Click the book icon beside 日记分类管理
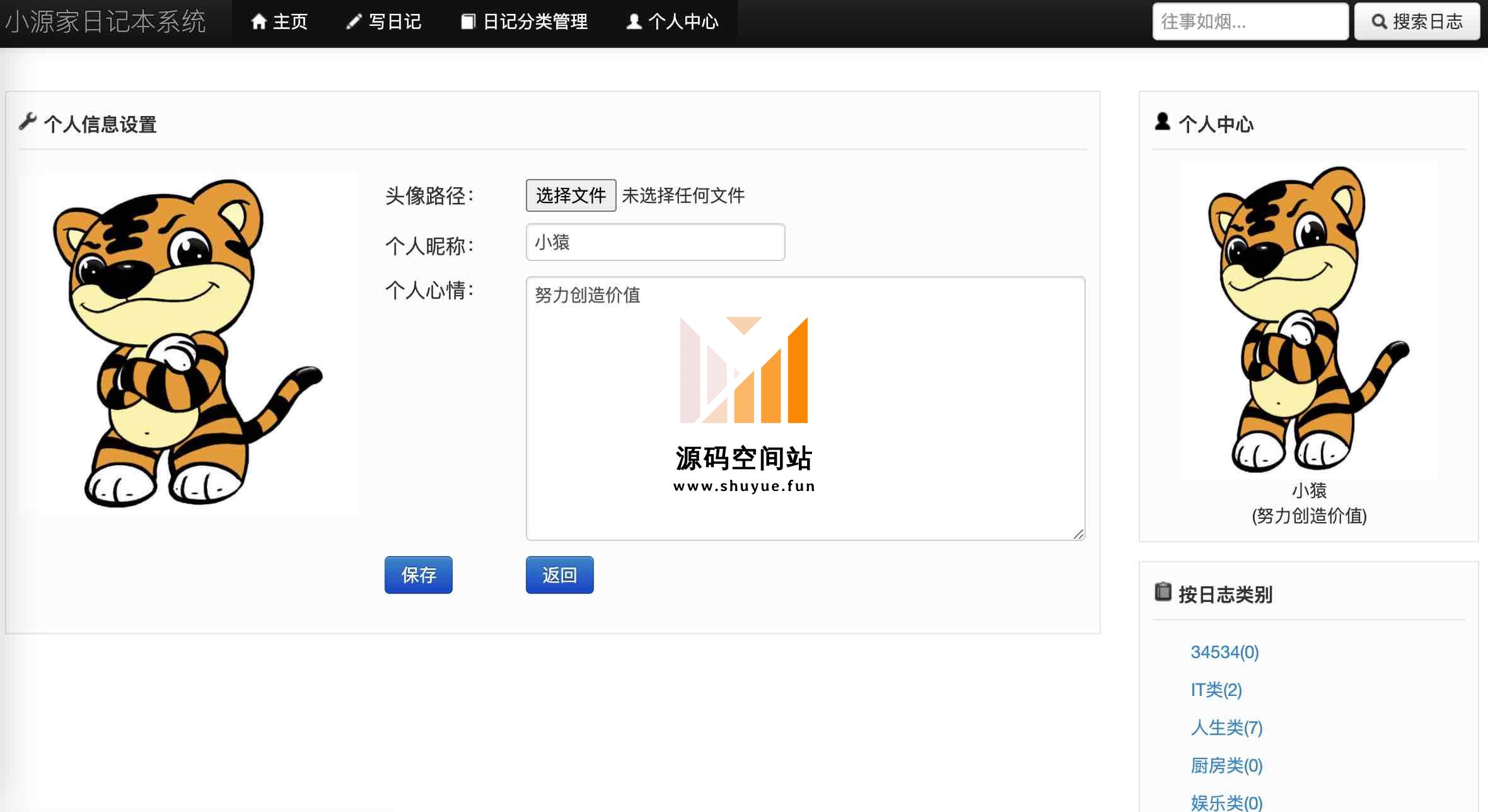The image size is (1488, 812). [x=468, y=22]
